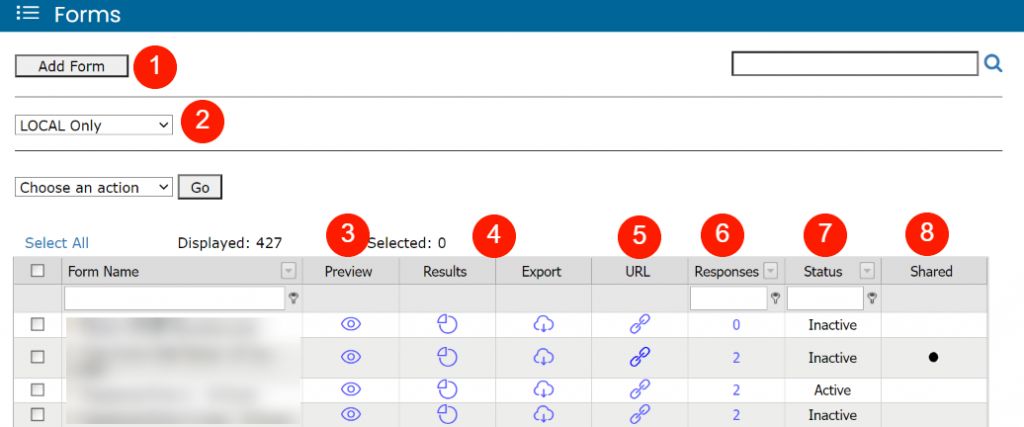Focus the Status filter field
1024x427 pixels.
pos(825,298)
